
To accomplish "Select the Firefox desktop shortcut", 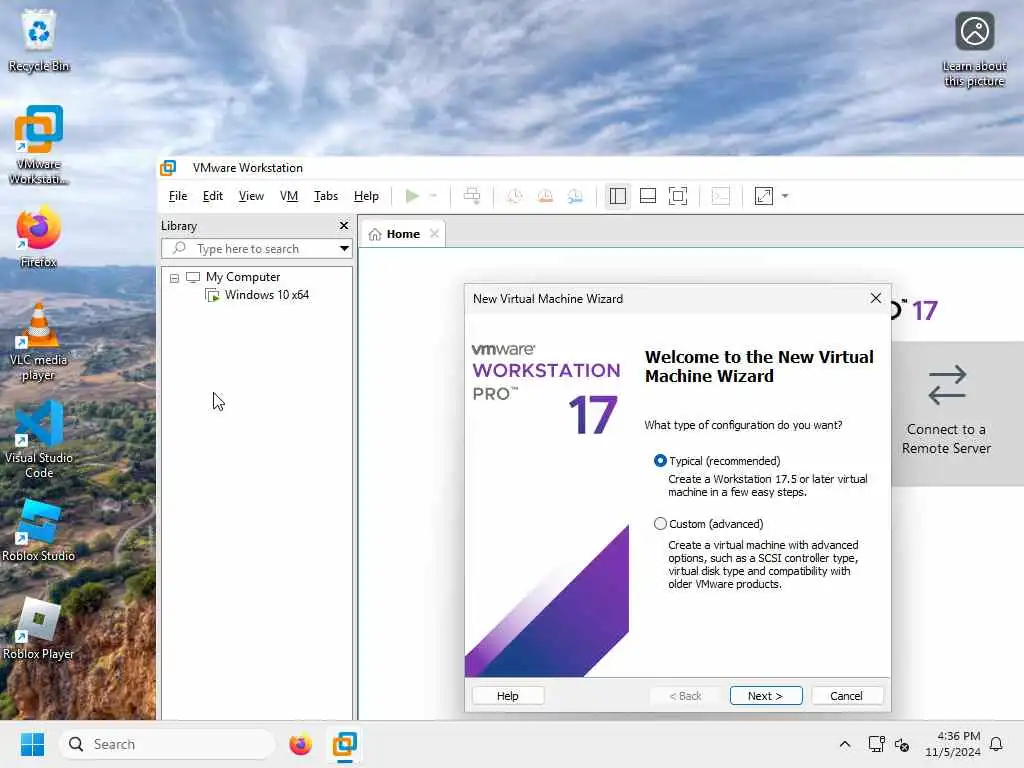I will (x=39, y=237).
